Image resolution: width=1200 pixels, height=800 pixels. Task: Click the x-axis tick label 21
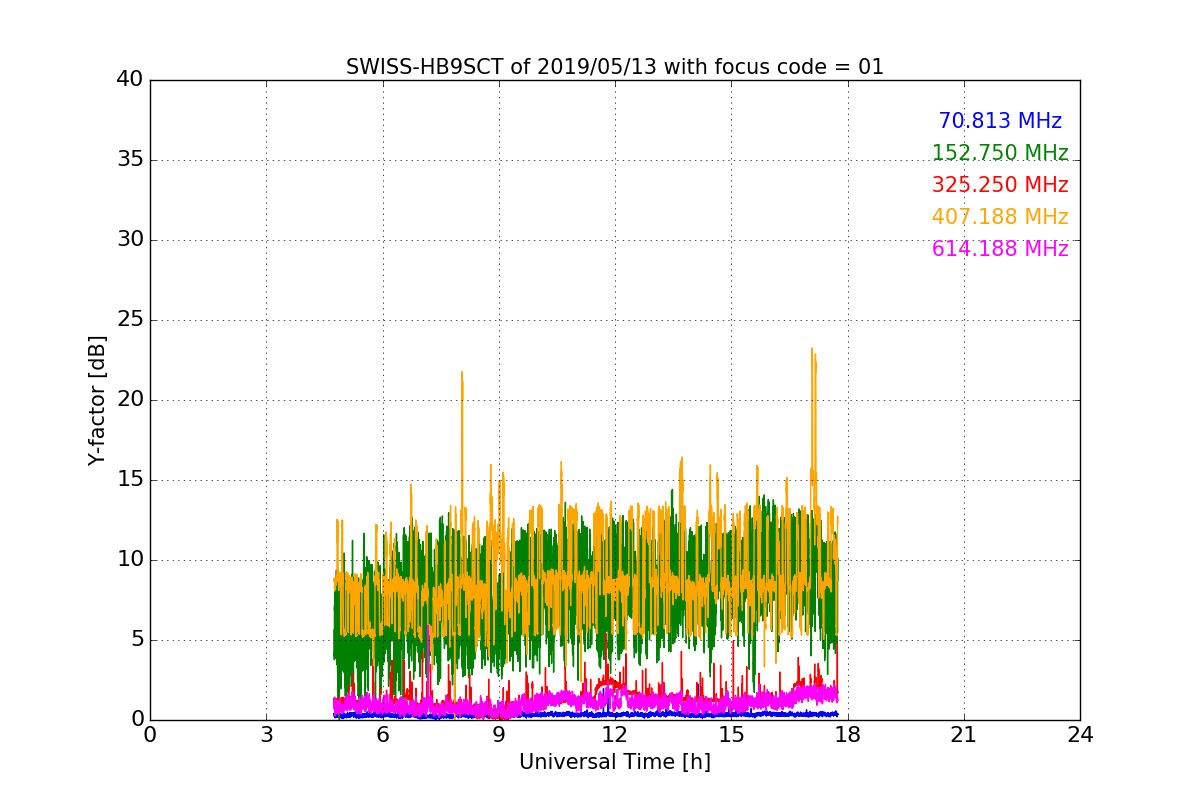coord(964,735)
